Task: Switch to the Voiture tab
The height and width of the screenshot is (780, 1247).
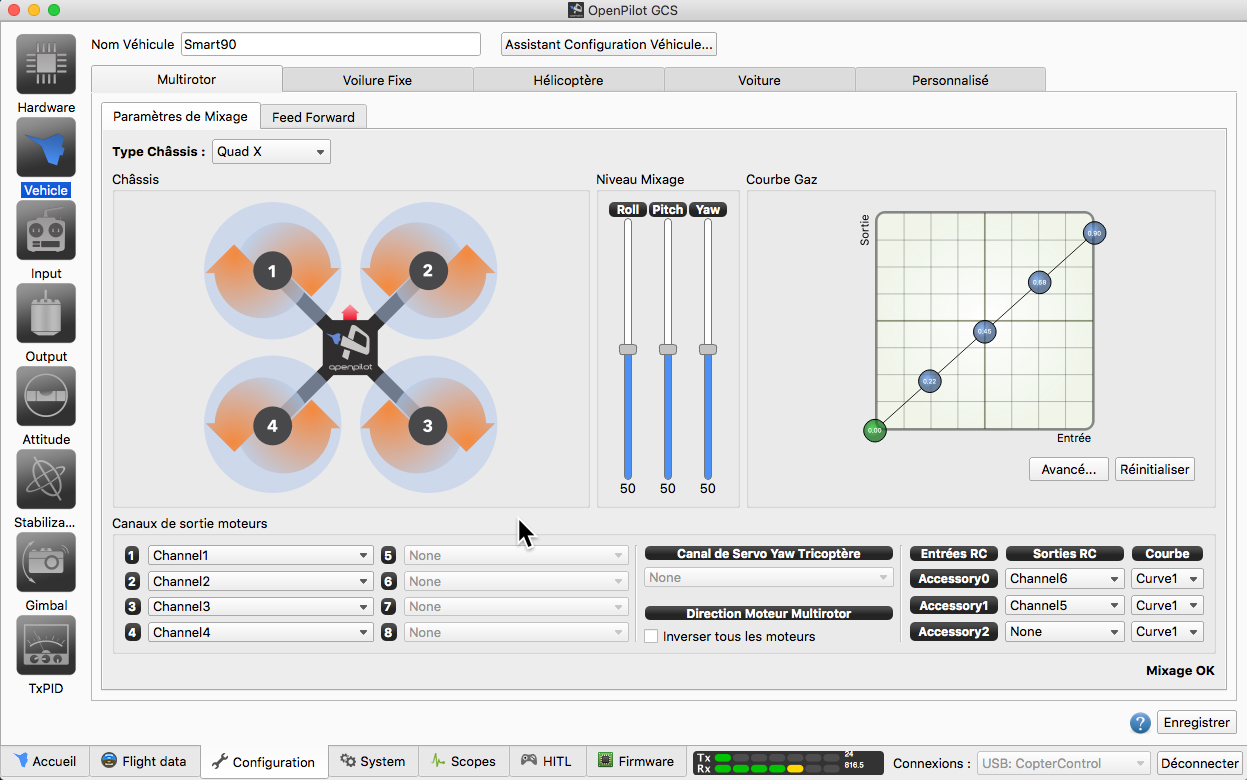Action: (x=759, y=80)
